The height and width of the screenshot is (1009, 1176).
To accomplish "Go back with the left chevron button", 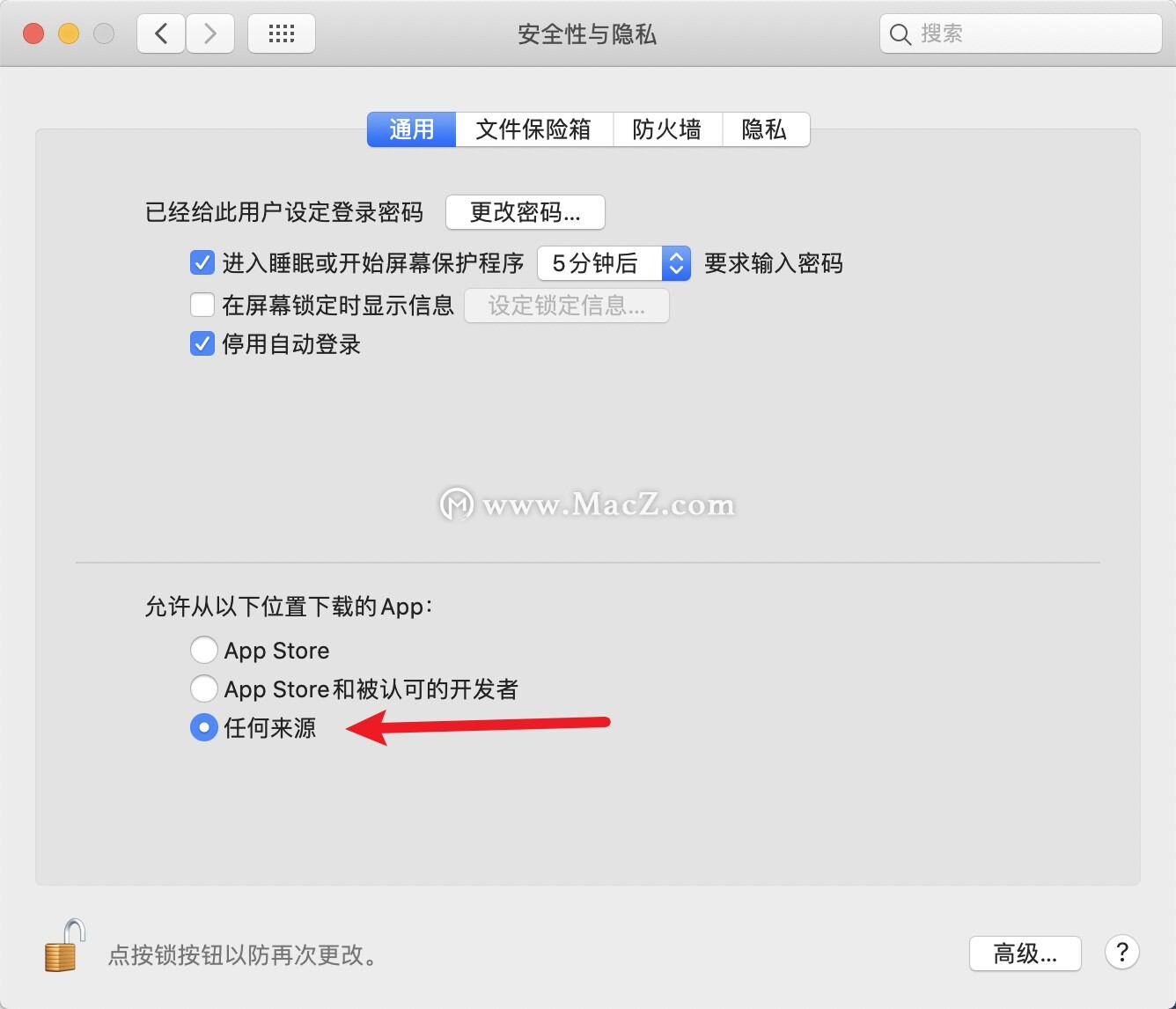I will 161,34.
